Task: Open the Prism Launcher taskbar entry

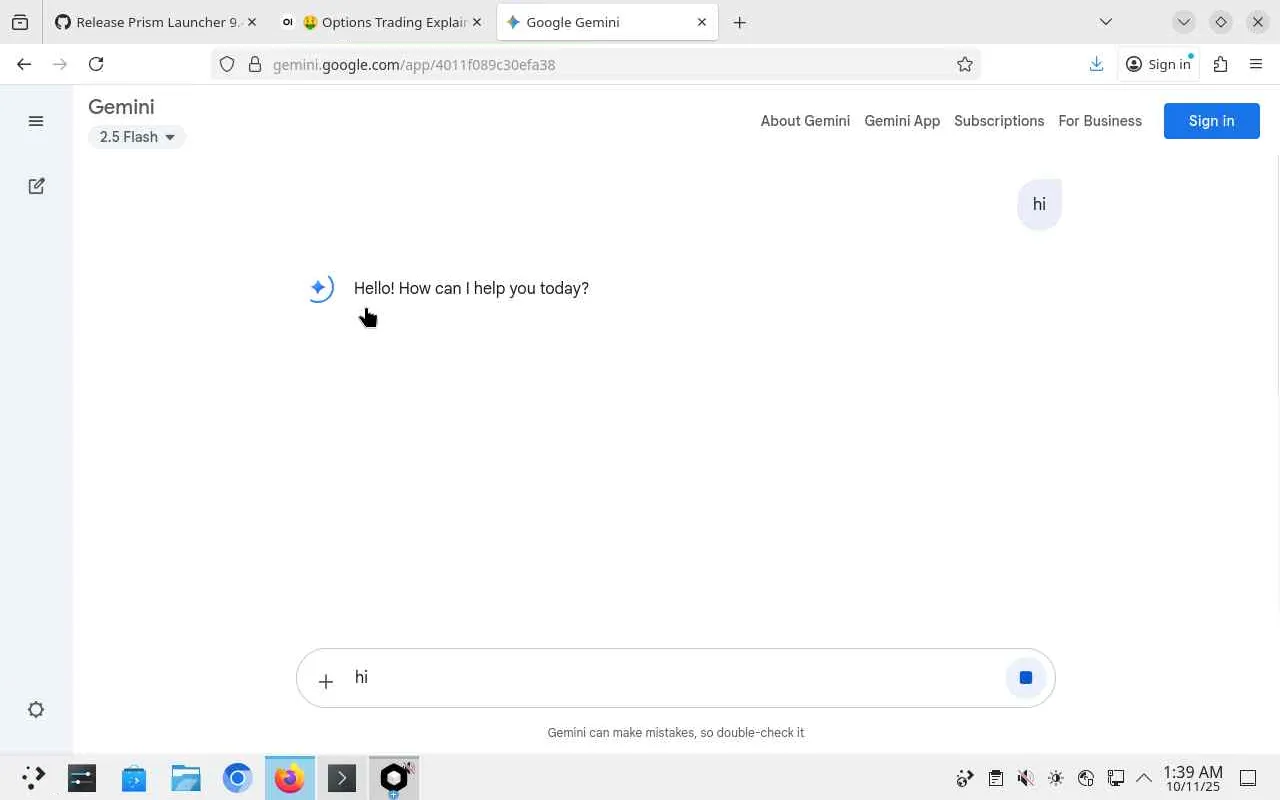Action: (x=393, y=777)
